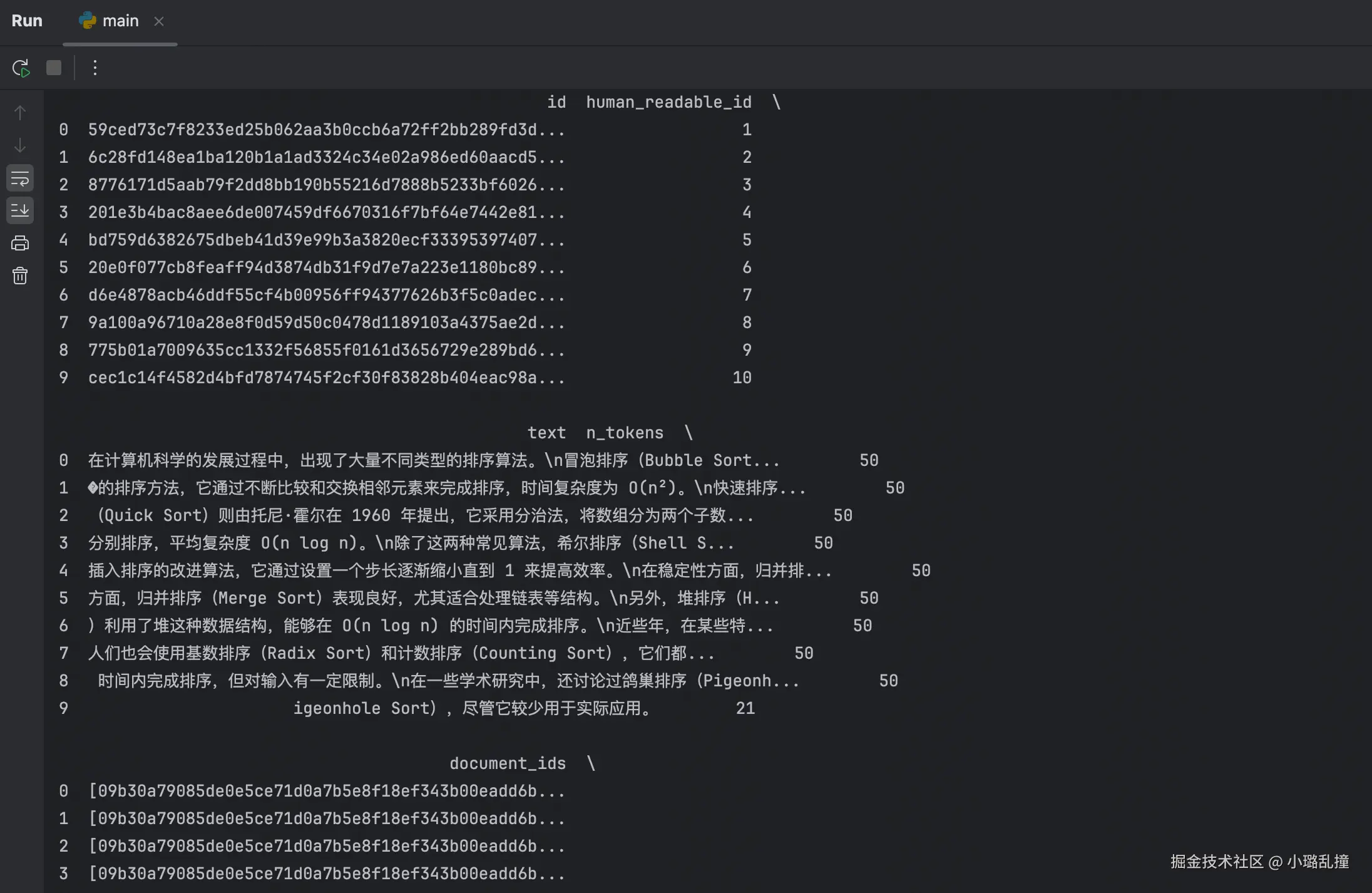This screenshot has height=893, width=1372.
Task: Stop the running process
Action: coord(54,68)
